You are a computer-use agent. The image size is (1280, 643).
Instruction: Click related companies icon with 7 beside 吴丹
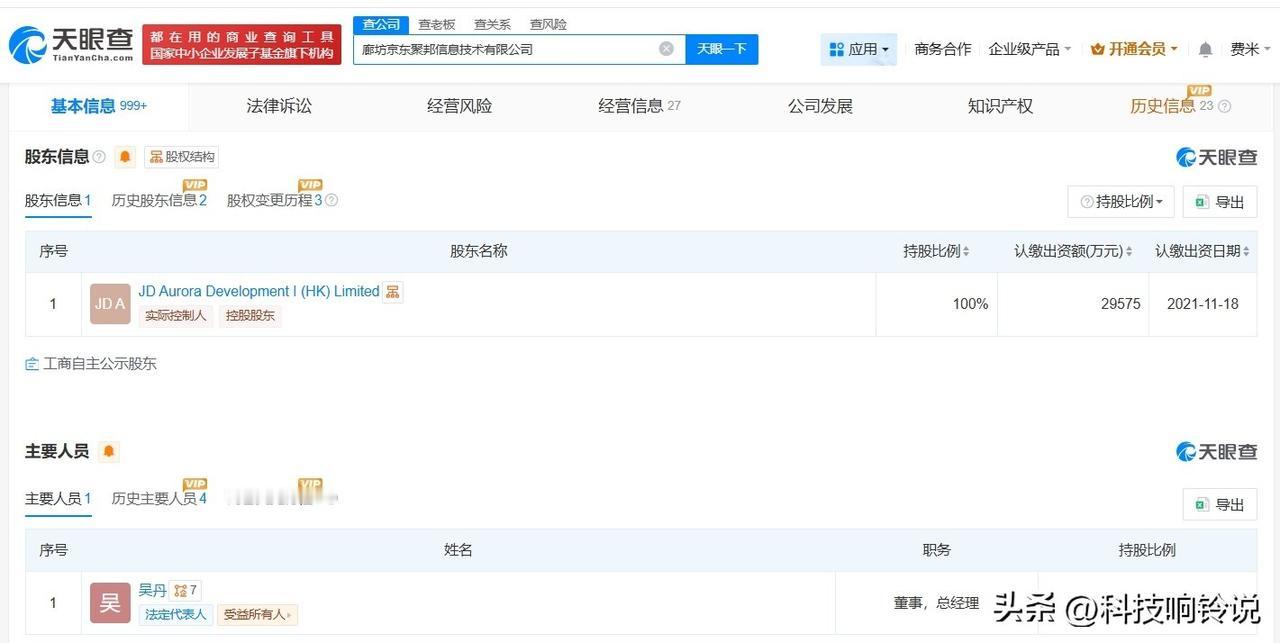click(185, 590)
